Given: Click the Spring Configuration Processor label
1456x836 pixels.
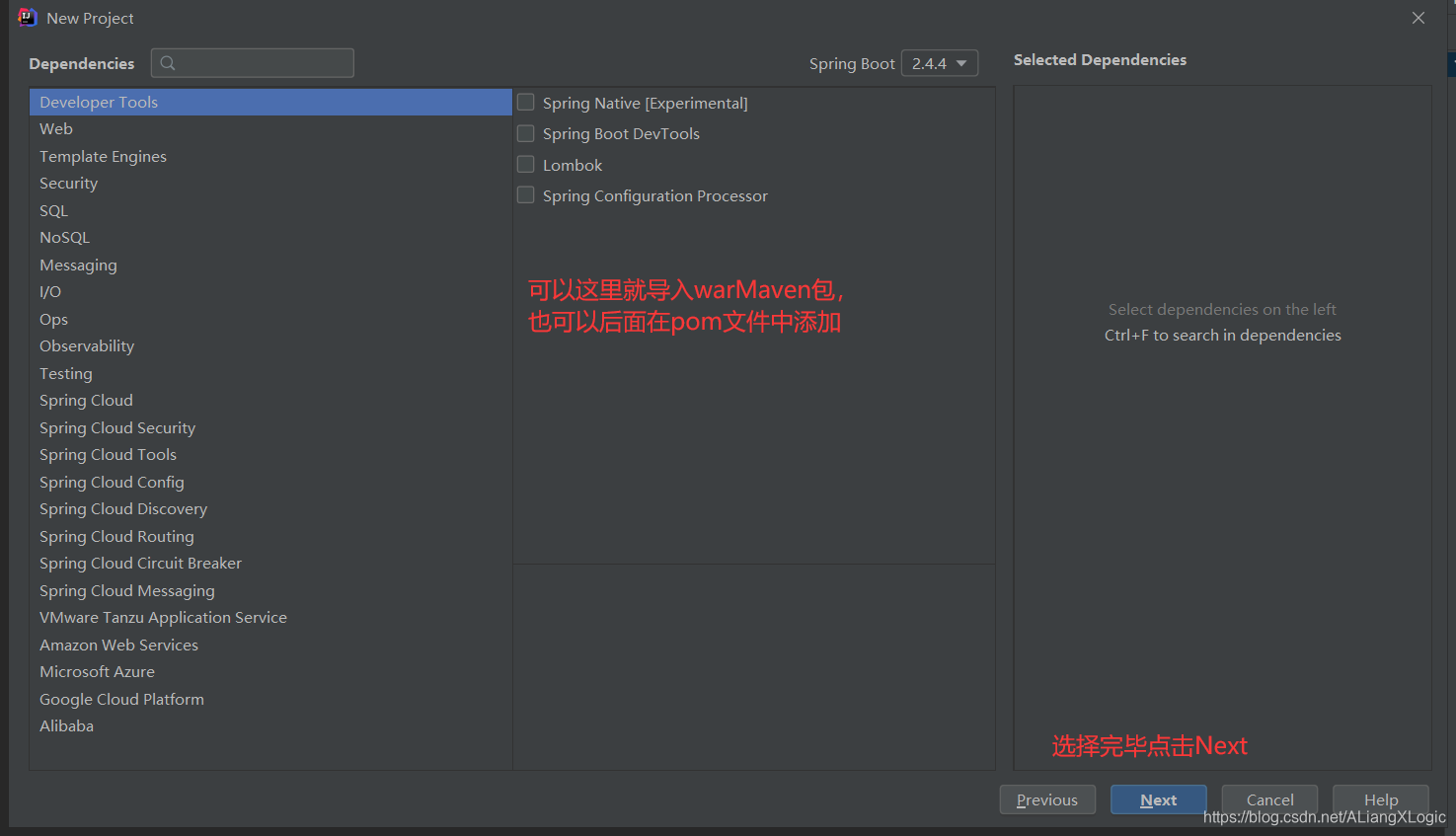Looking at the screenshot, I should [655, 195].
